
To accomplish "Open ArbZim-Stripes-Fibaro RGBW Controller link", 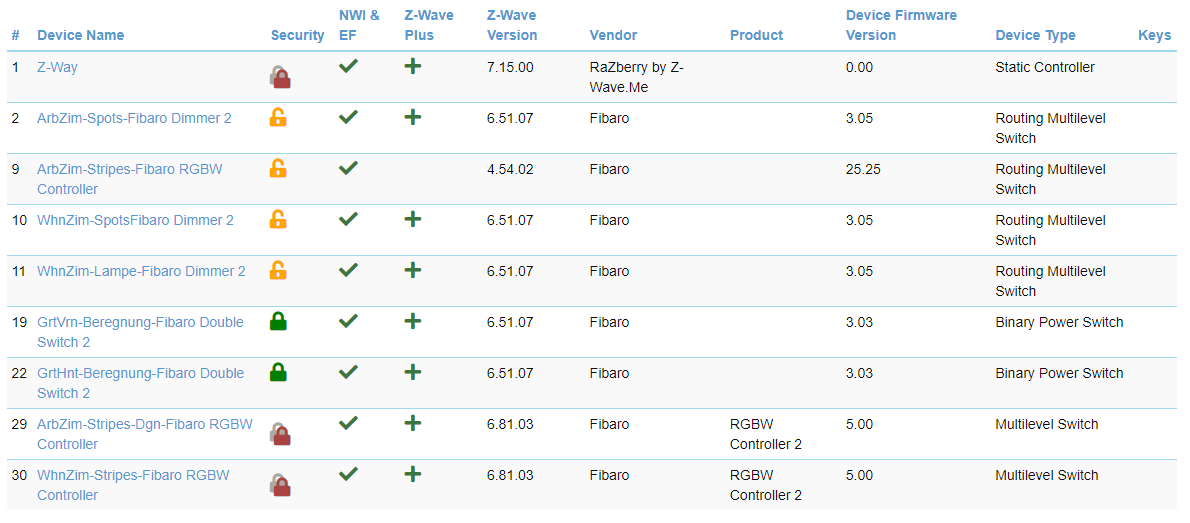I will (130, 178).
